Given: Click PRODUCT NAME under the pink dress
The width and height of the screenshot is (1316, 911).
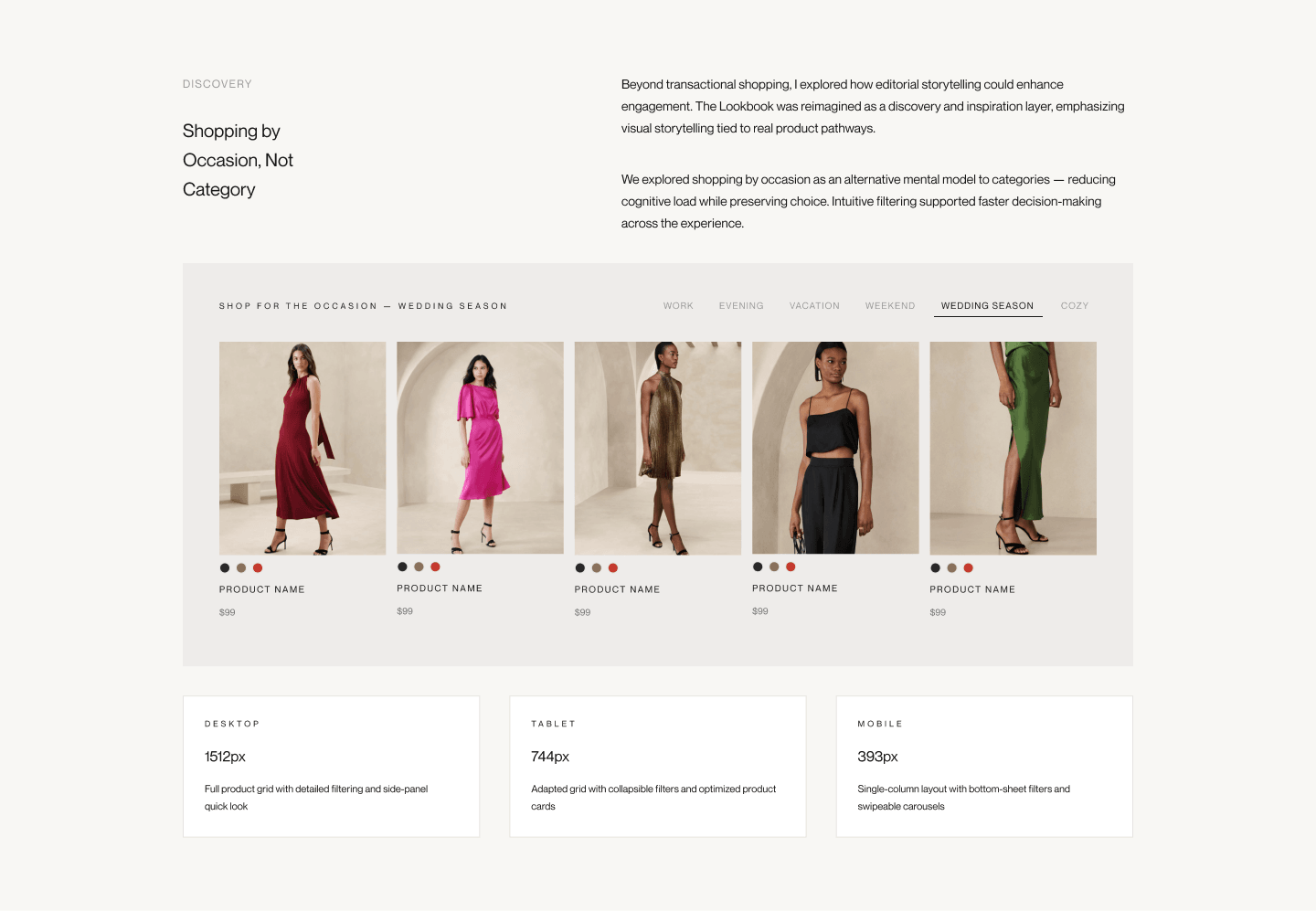Looking at the screenshot, I should [440, 588].
